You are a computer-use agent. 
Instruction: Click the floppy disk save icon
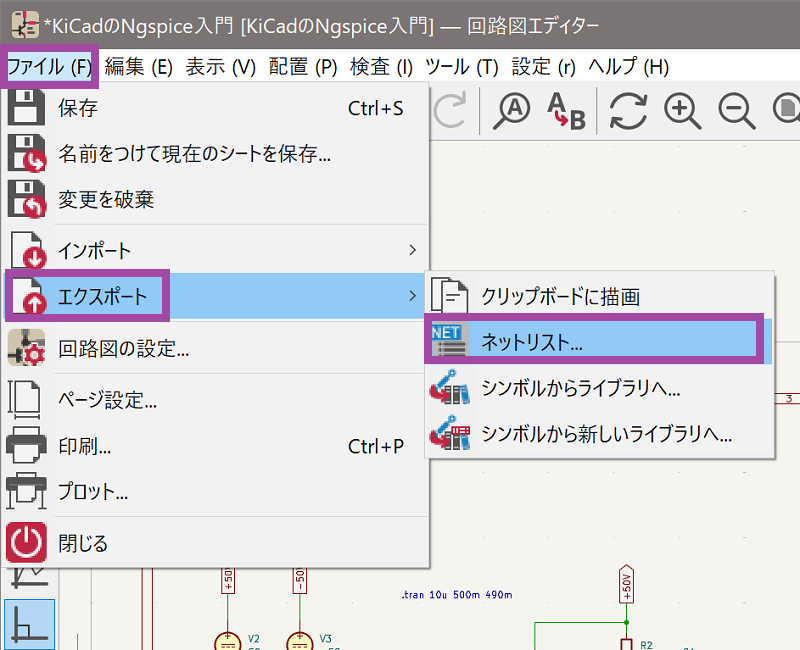click(26, 107)
